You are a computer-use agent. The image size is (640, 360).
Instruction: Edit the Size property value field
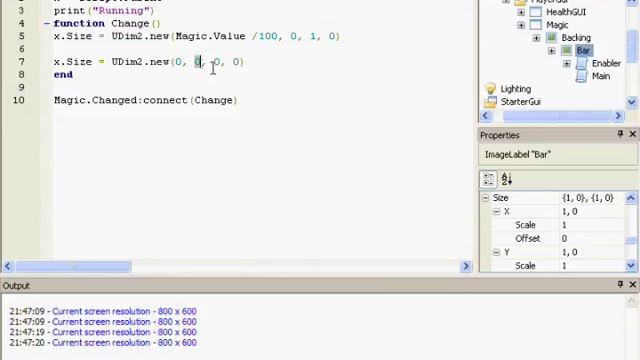pyautogui.click(x=591, y=198)
